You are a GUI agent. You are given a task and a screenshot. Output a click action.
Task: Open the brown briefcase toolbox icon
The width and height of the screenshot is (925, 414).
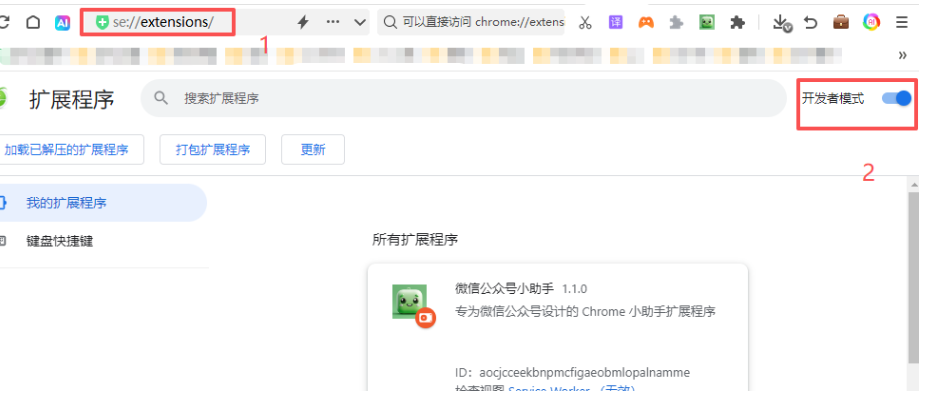(x=841, y=22)
